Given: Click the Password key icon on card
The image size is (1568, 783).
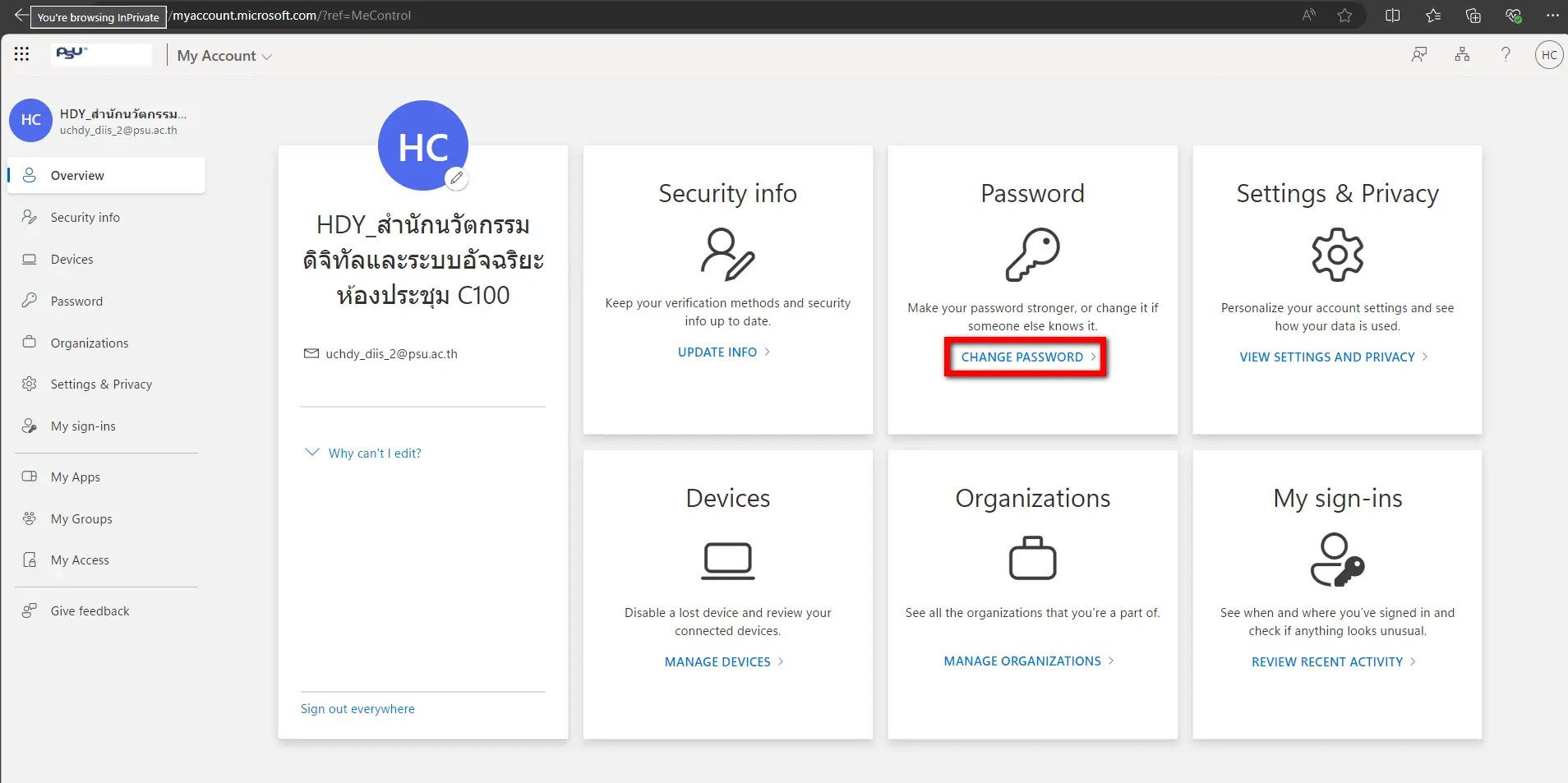Looking at the screenshot, I should [x=1033, y=255].
